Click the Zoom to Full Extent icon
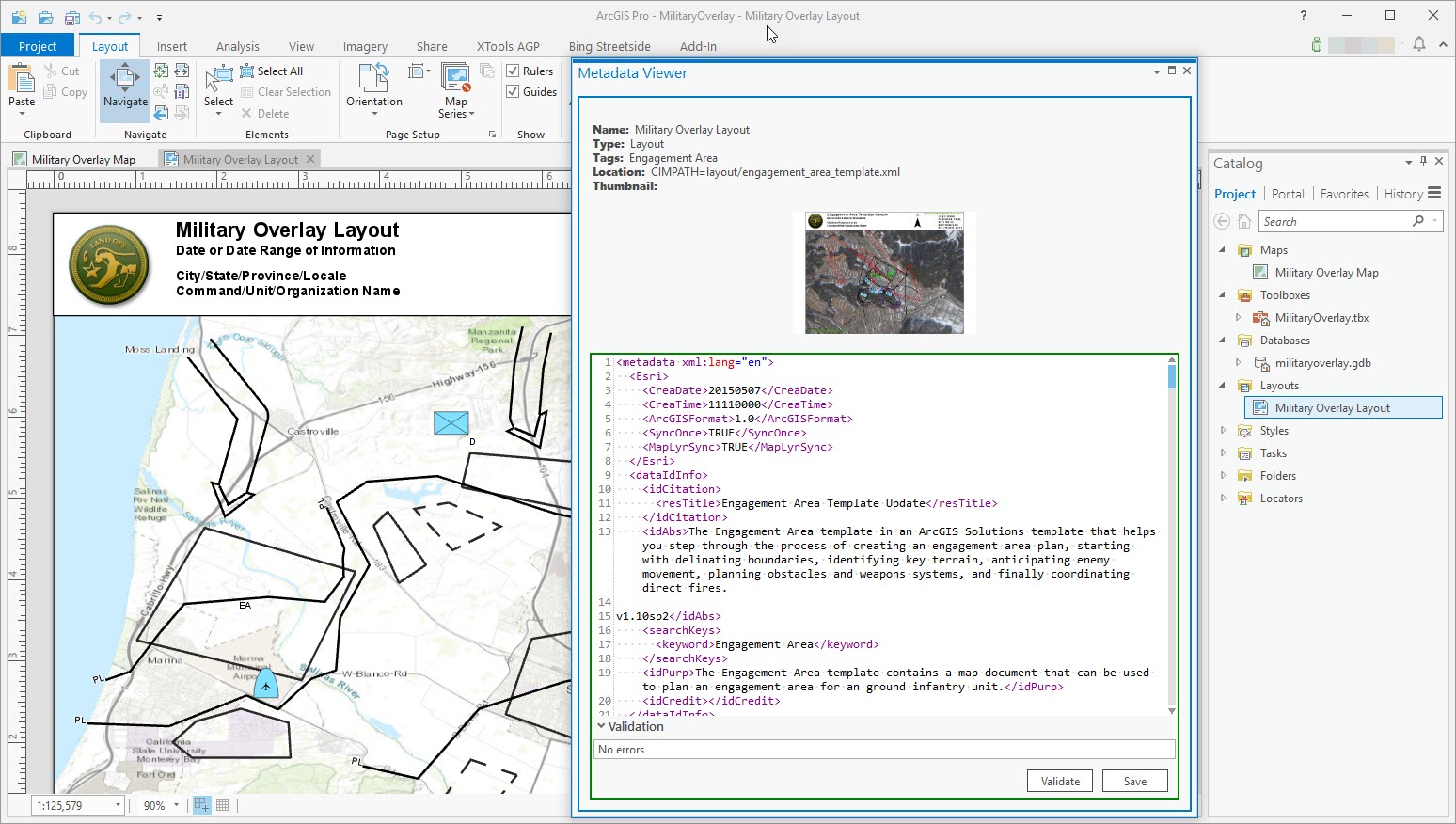 pos(161,71)
